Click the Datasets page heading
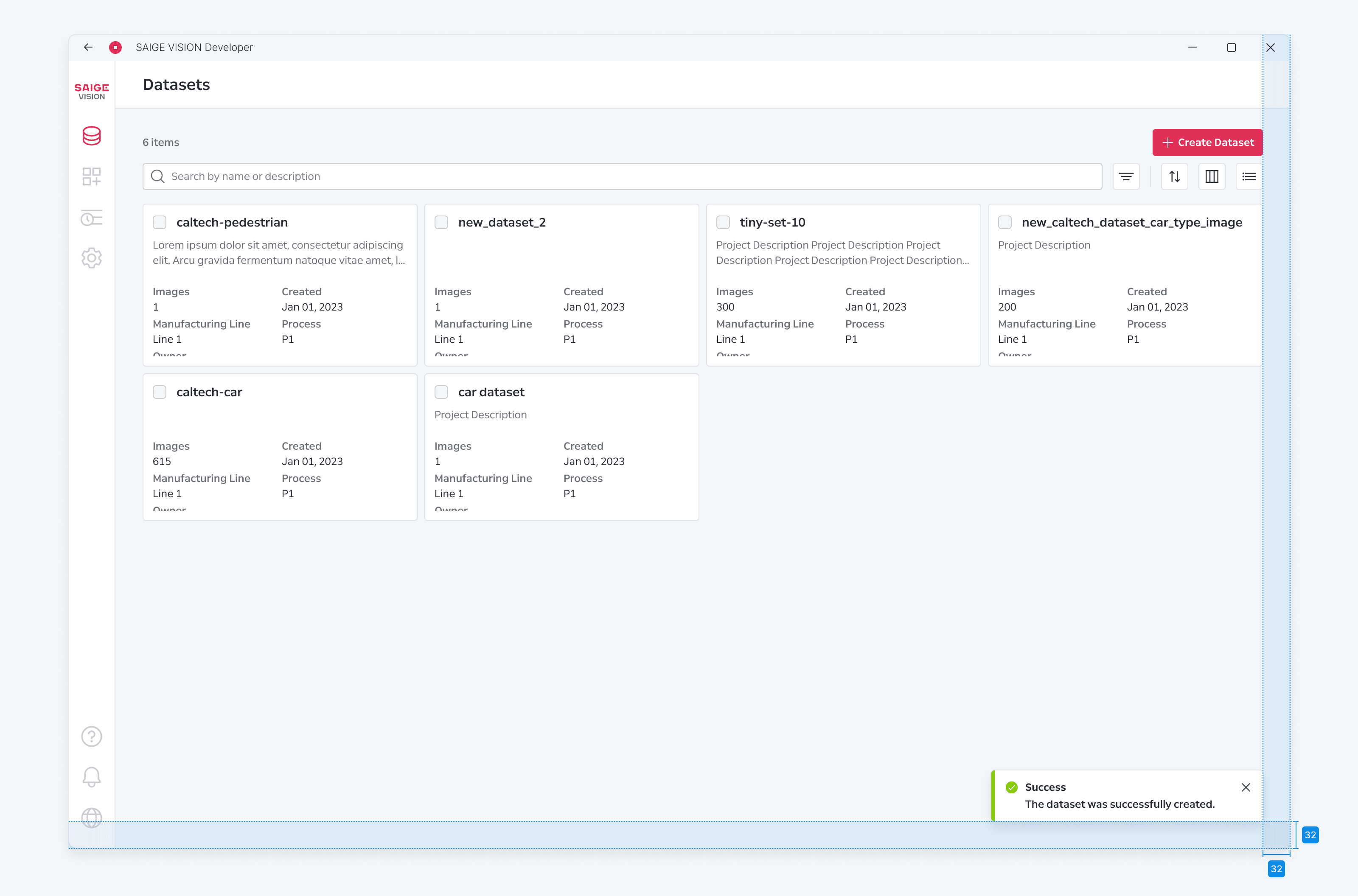Viewport: 1358px width, 896px height. click(x=176, y=84)
